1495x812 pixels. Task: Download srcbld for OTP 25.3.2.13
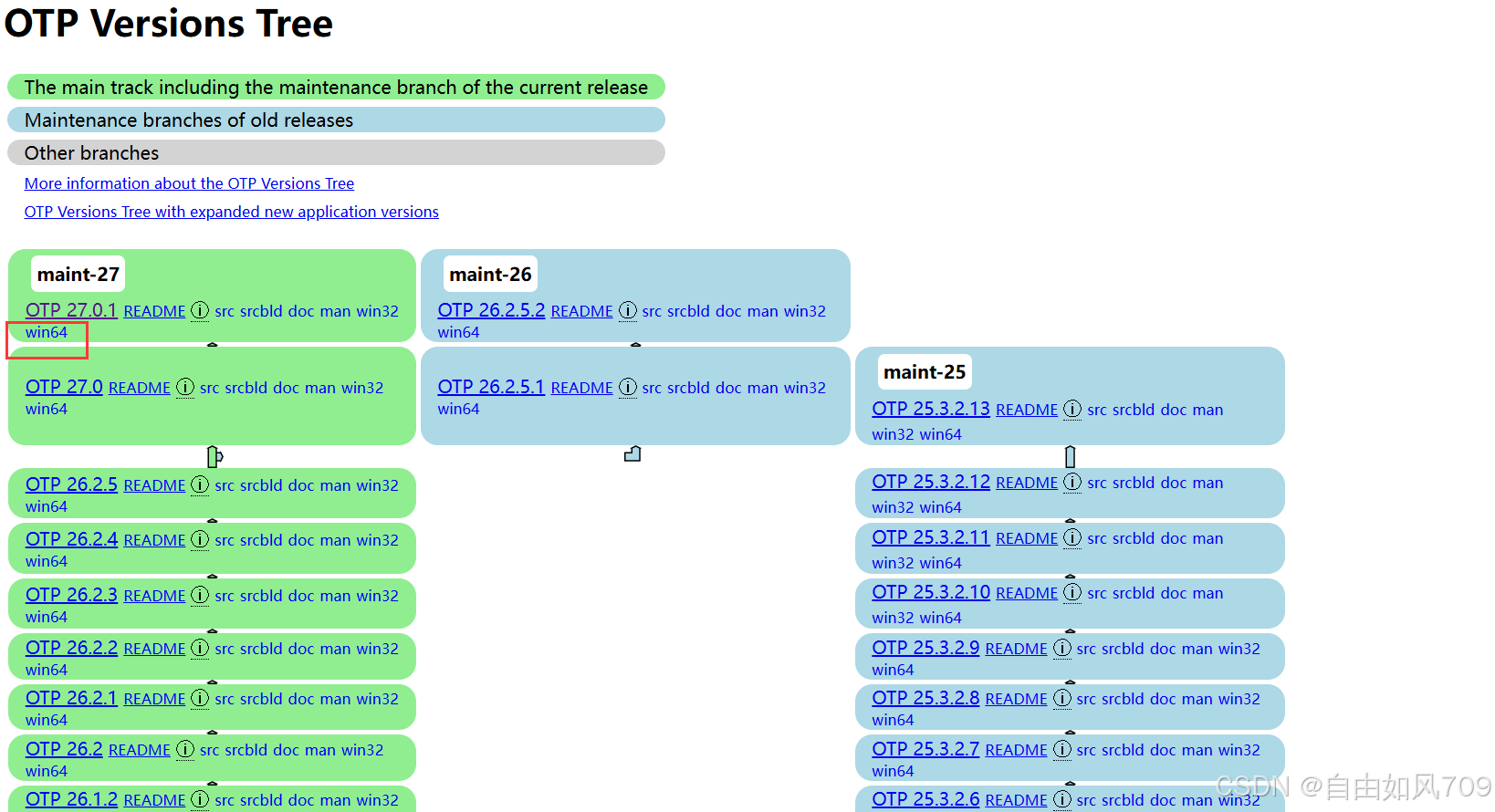point(1135,410)
